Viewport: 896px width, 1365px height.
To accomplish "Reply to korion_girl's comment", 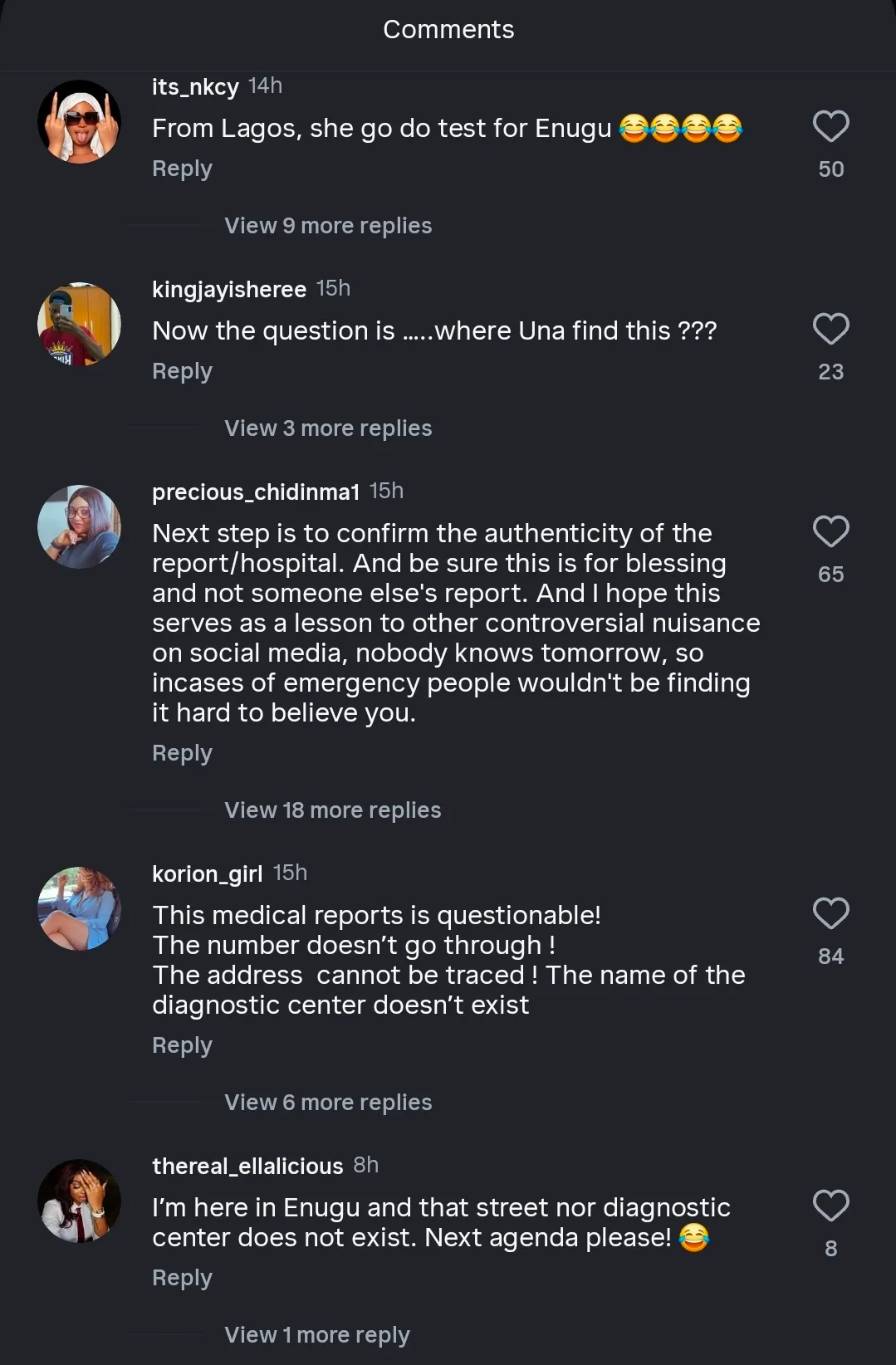I will coord(182,1045).
